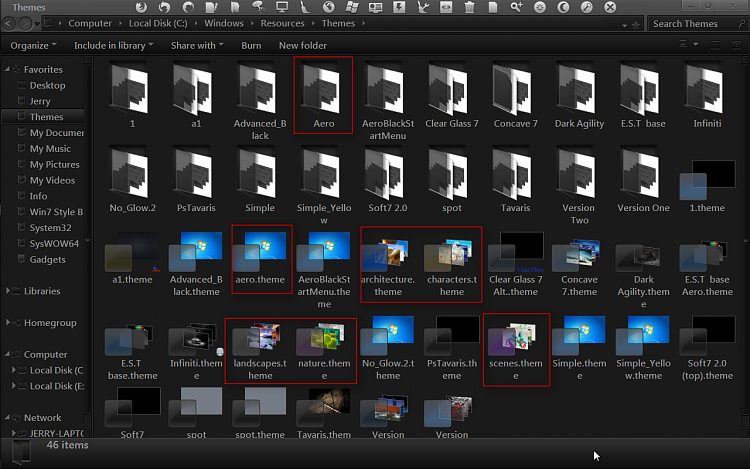Click the Change your view icon

coord(683,44)
